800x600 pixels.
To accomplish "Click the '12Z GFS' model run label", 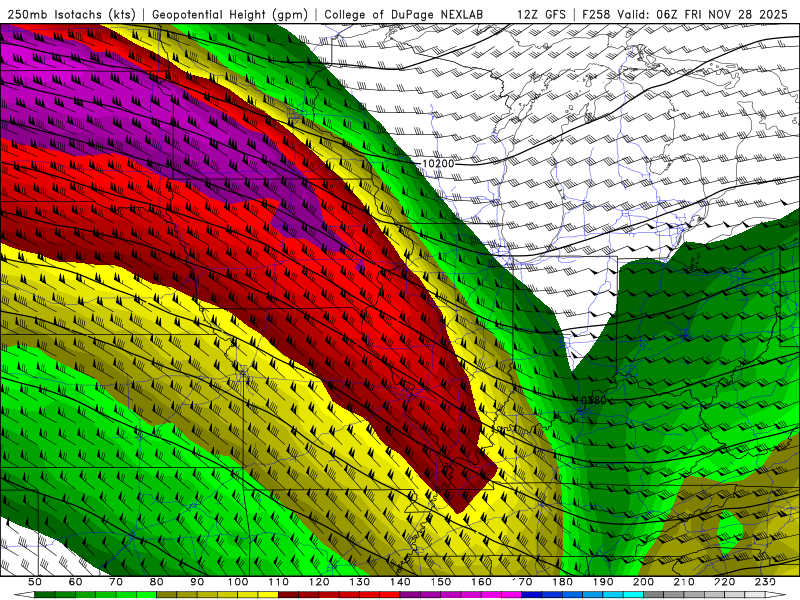I will tap(541, 14).
